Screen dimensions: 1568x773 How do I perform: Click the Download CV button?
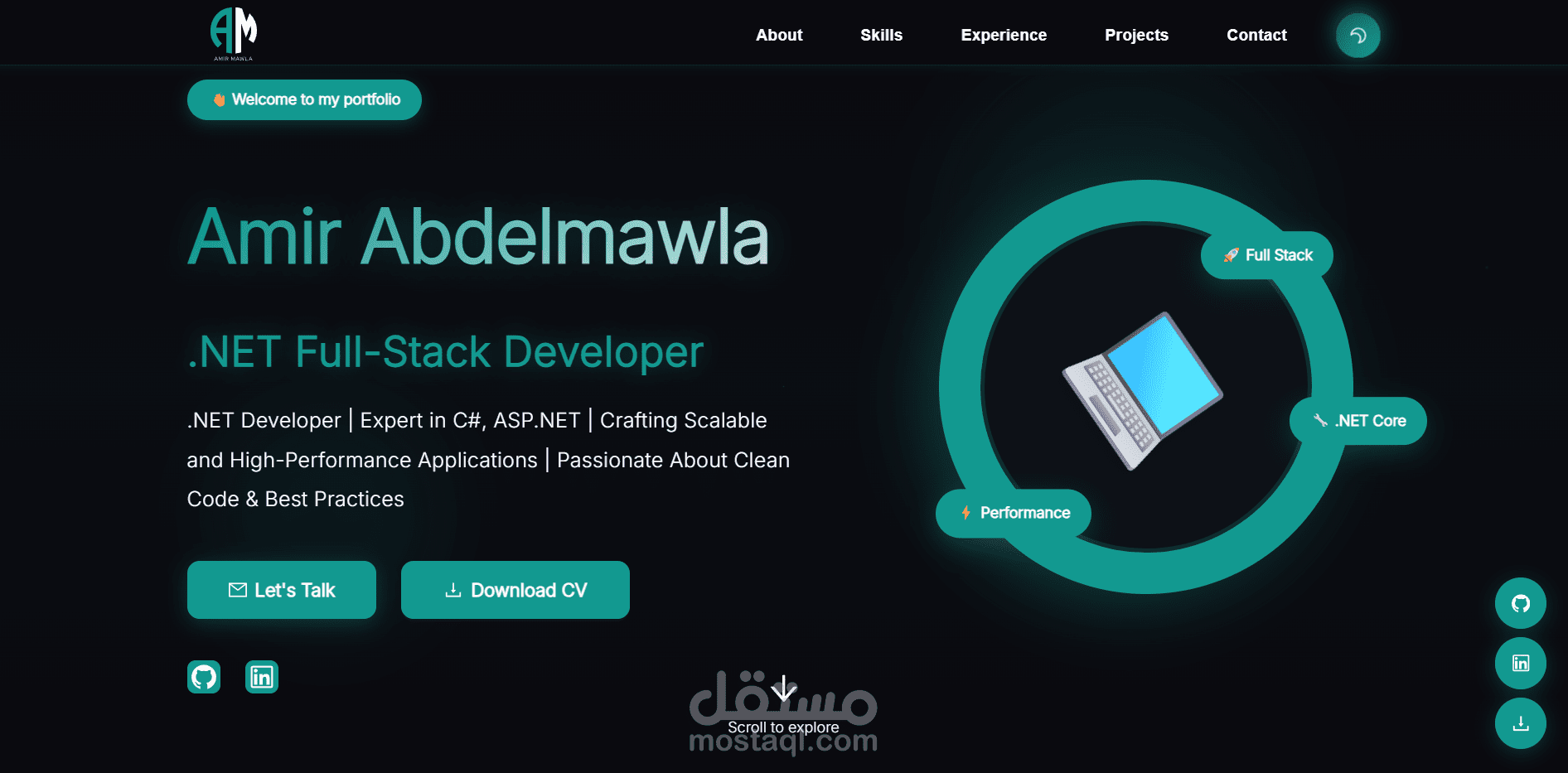[x=515, y=590]
